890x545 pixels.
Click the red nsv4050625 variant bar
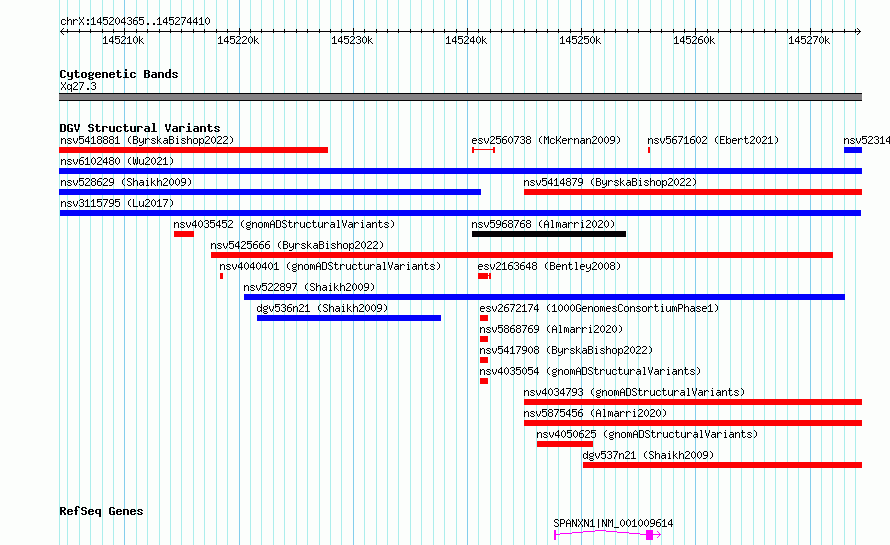(565, 444)
